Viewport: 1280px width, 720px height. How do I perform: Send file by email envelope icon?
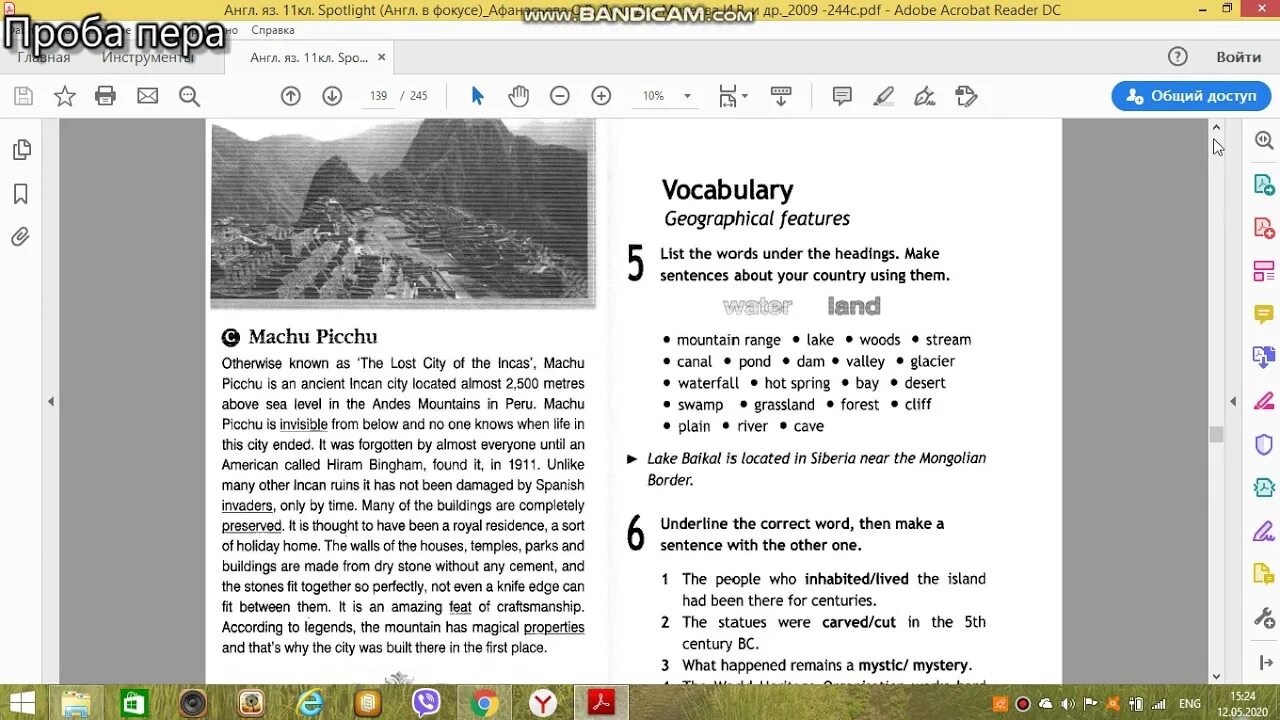[147, 96]
